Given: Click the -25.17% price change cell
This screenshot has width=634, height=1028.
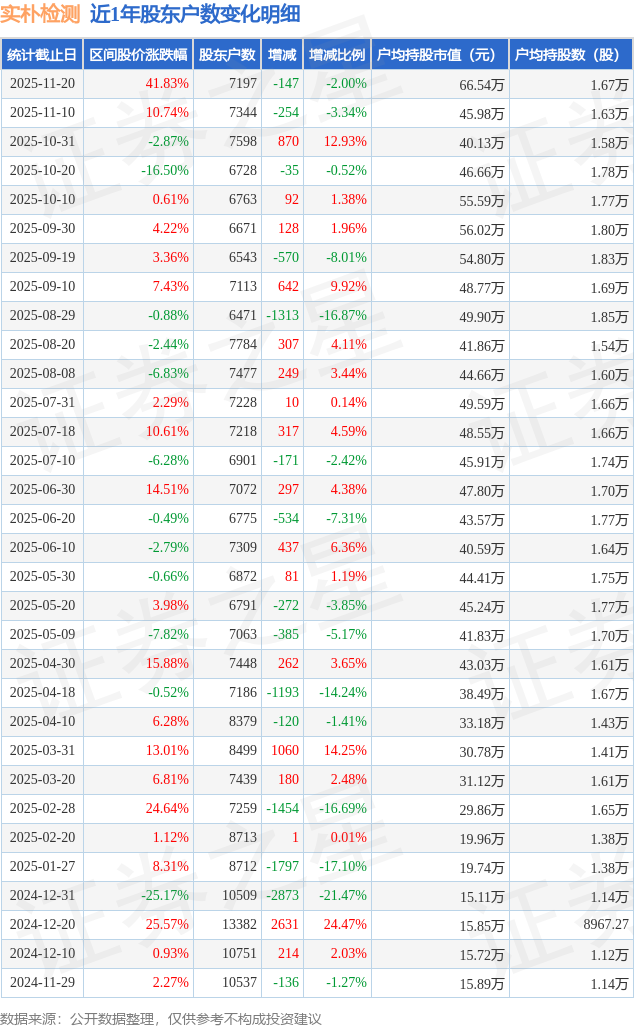Looking at the screenshot, I should (165, 896).
